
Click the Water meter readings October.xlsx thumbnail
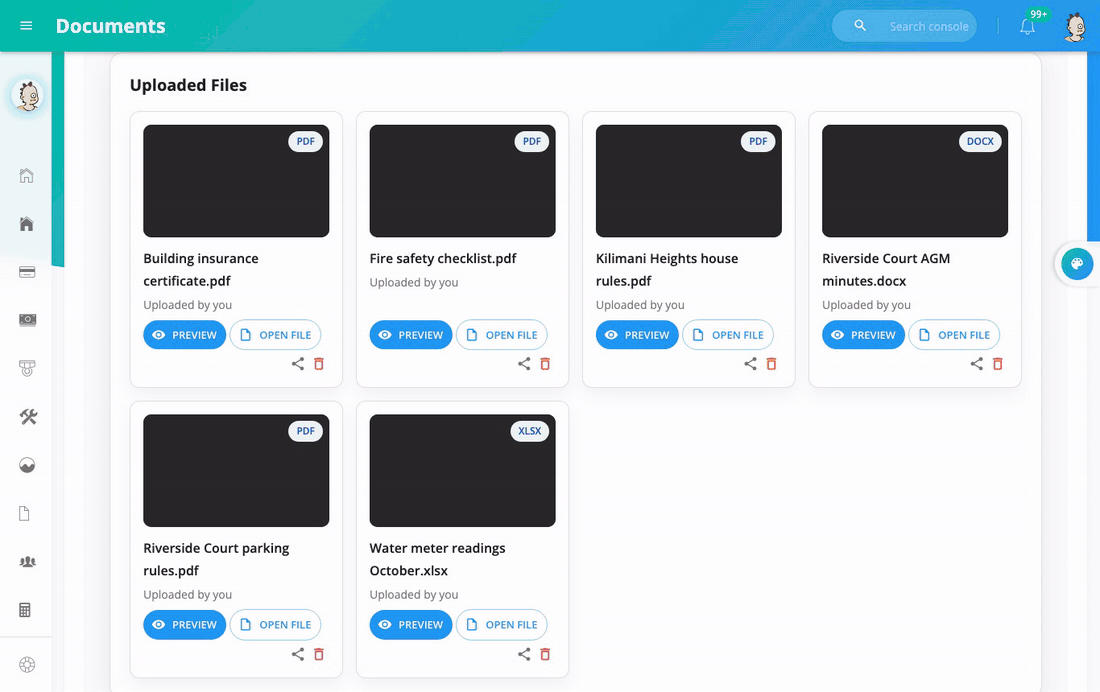point(462,470)
